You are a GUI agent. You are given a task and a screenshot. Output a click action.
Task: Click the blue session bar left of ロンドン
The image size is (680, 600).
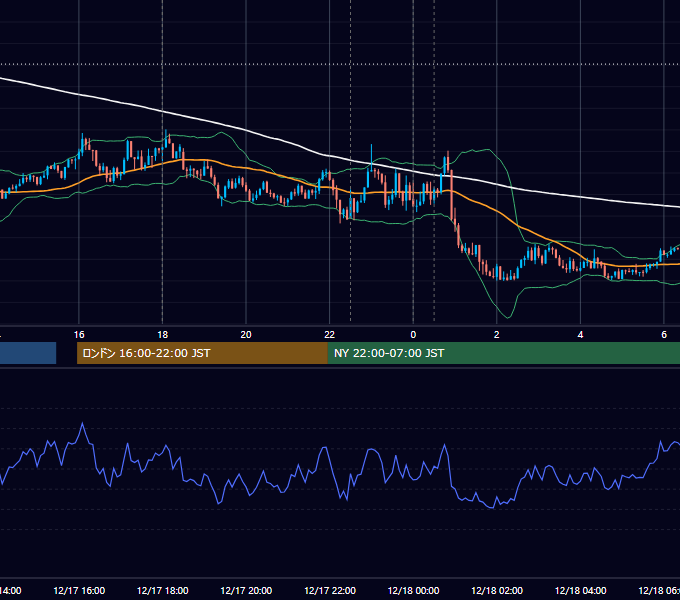(28, 353)
